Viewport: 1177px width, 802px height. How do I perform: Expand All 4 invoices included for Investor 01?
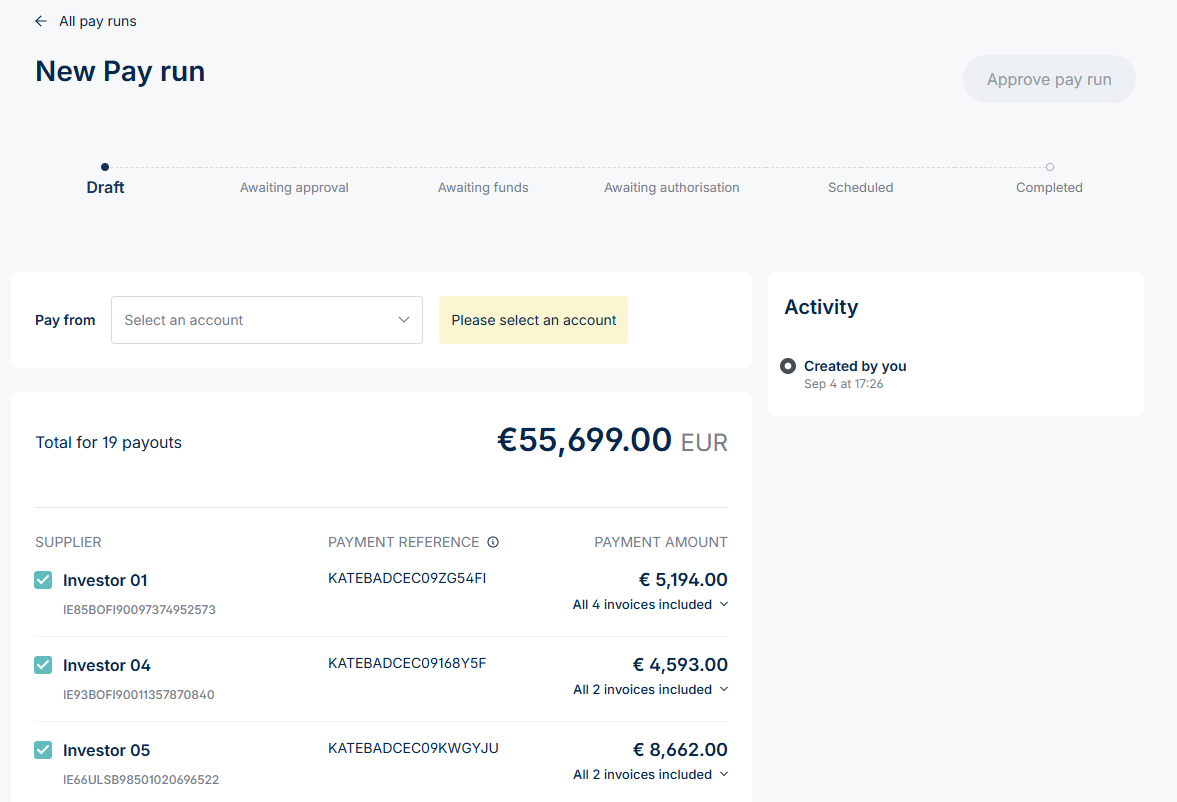tap(650, 605)
